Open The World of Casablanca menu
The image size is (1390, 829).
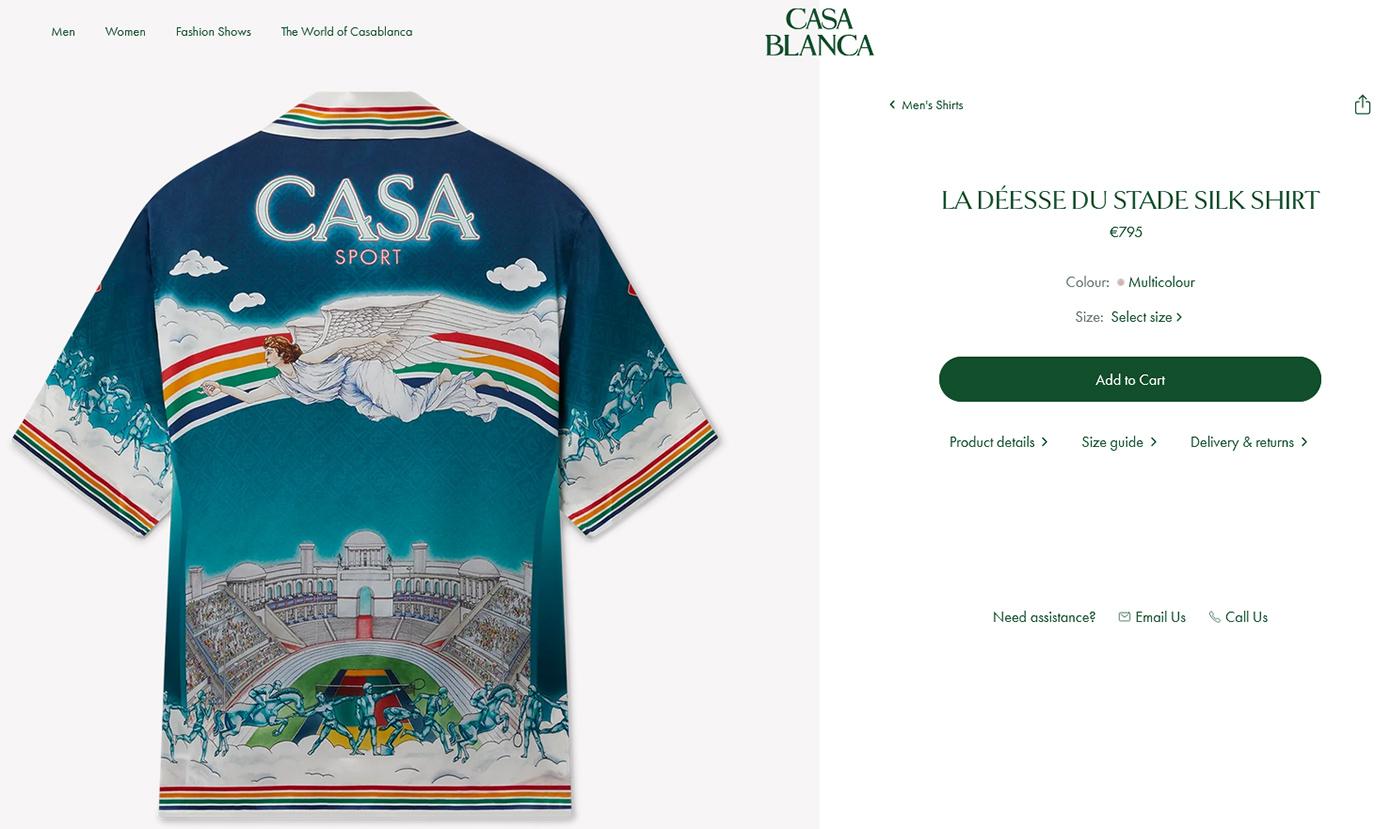(346, 32)
